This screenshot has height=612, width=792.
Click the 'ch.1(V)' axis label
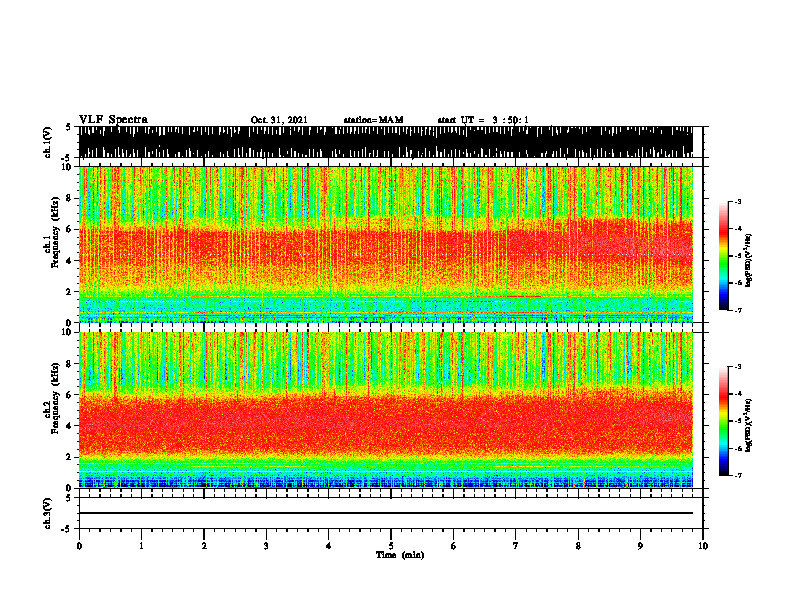point(48,142)
